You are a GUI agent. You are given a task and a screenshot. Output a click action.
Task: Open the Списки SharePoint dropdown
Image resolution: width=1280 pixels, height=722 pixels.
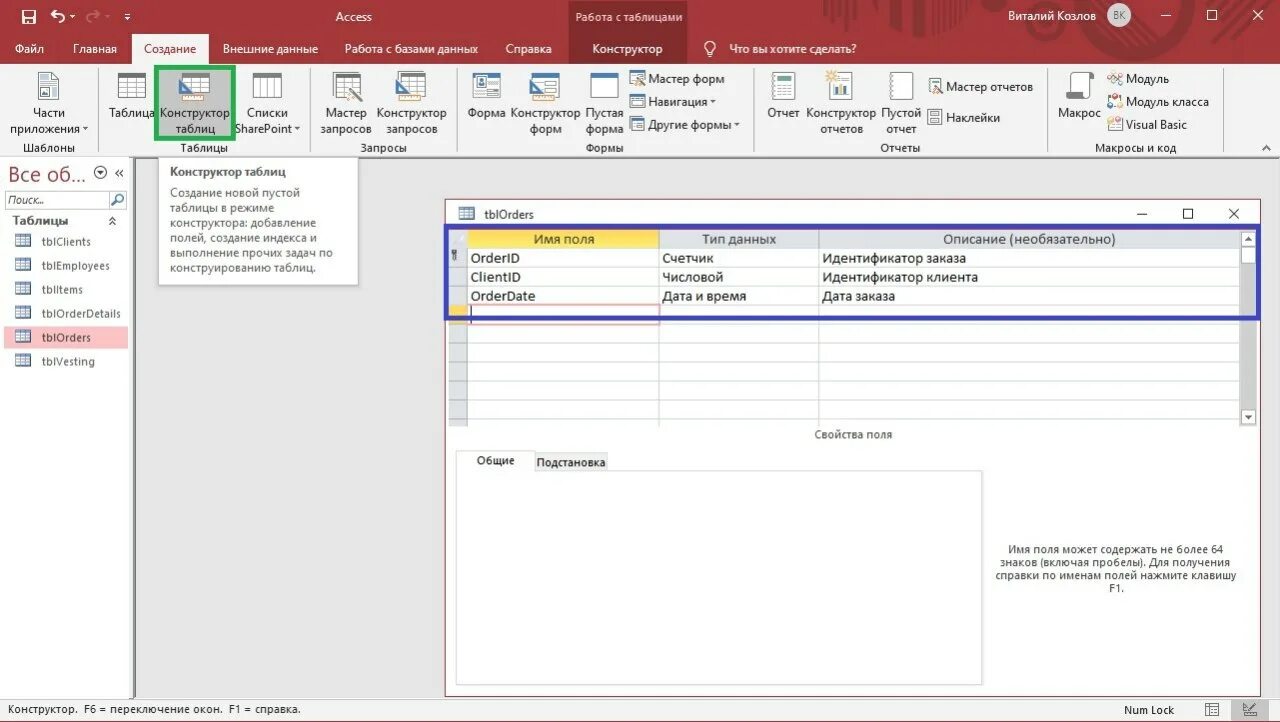[x=267, y=104]
